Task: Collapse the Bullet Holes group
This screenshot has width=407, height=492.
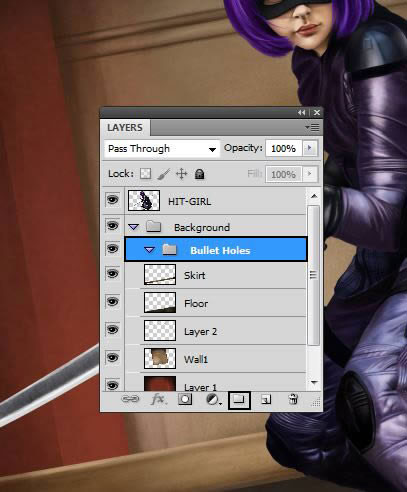Action: (149, 250)
